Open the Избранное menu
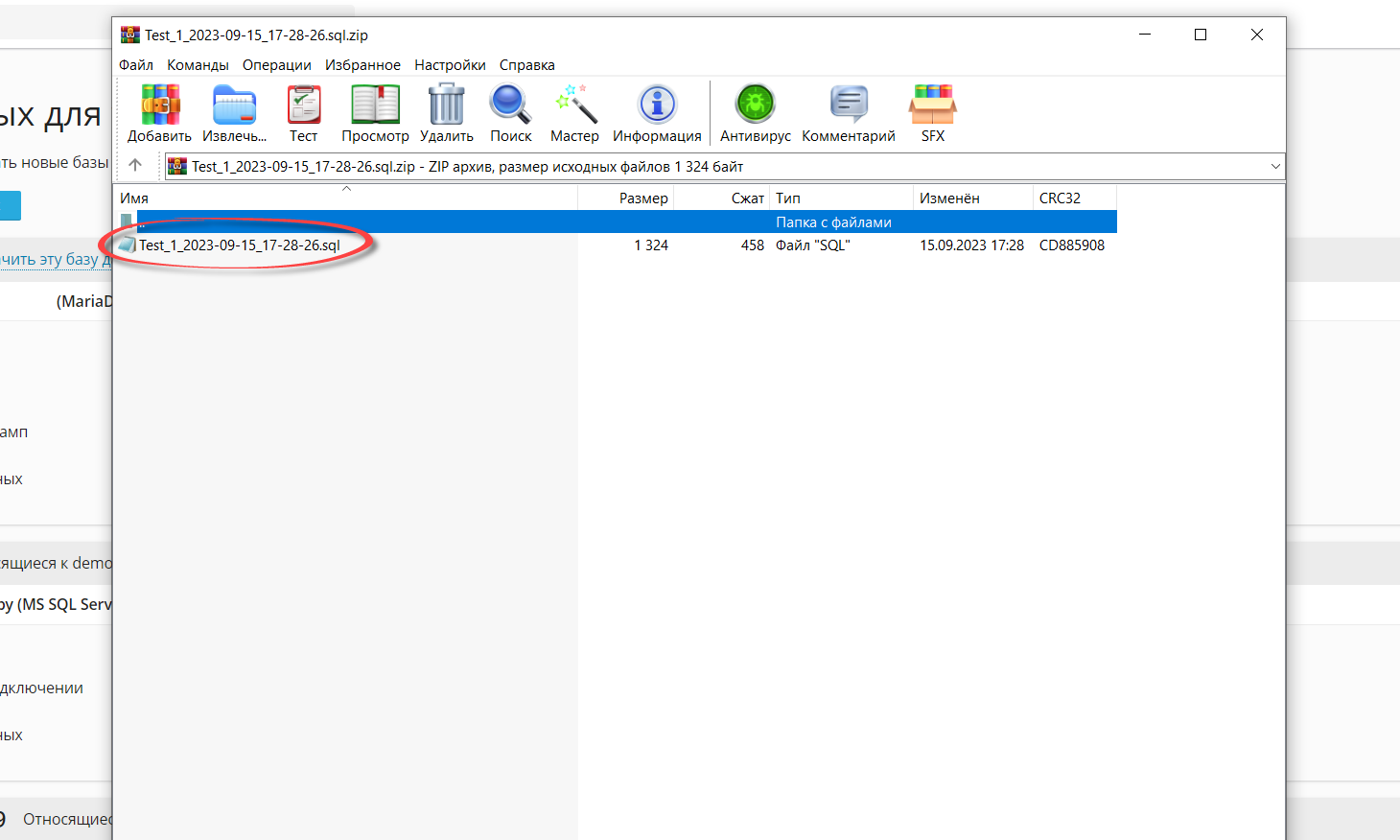1400x840 pixels. click(x=362, y=65)
